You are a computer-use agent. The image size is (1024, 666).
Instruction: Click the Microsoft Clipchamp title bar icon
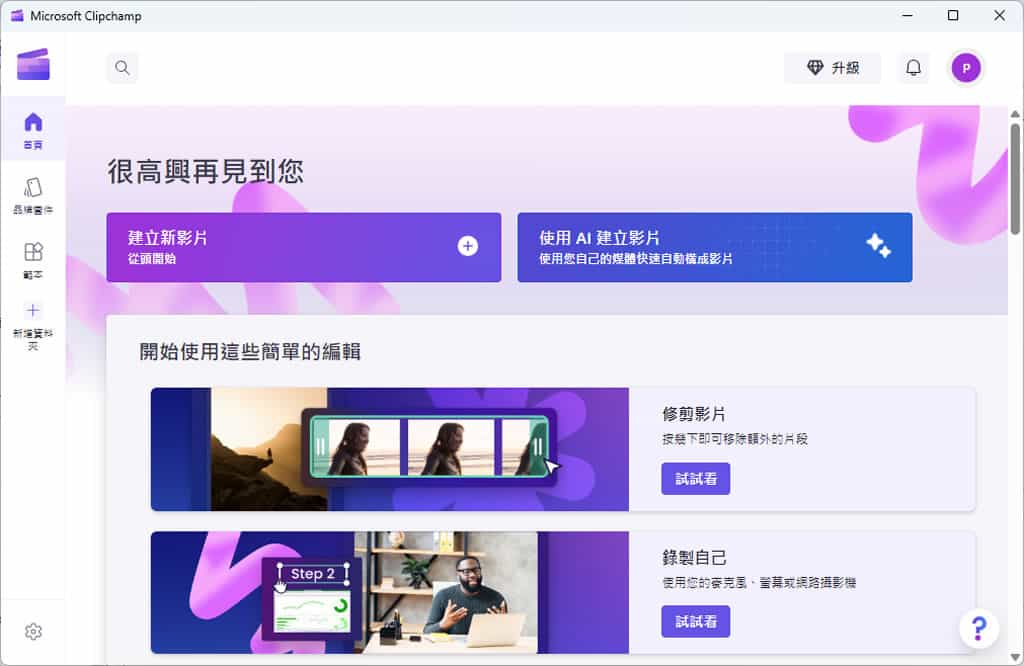pyautogui.click(x=17, y=16)
